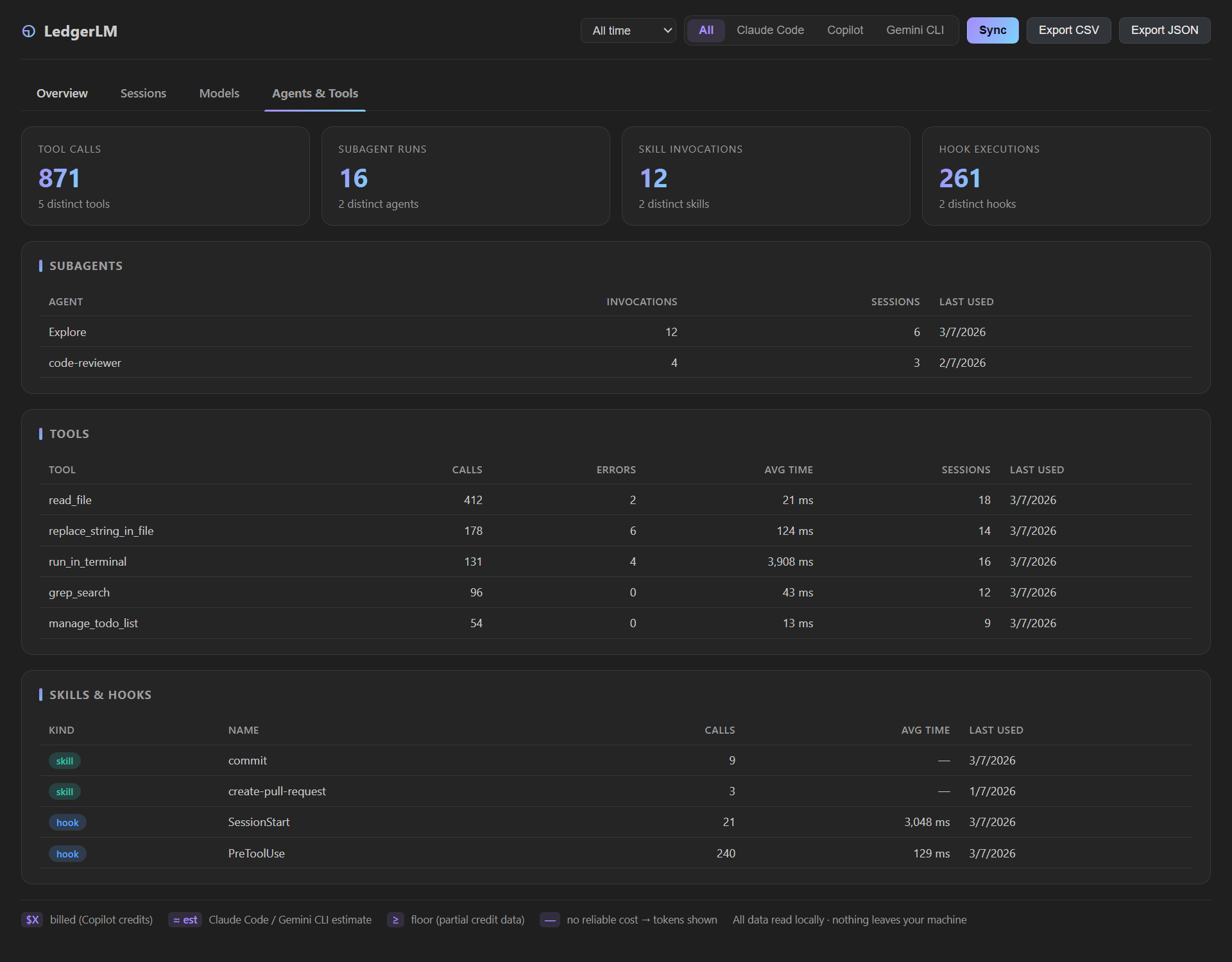Image resolution: width=1232 pixels, height=962 pixels.
Task: Switch to the Sessions tab
Action: tap(143, 94)
